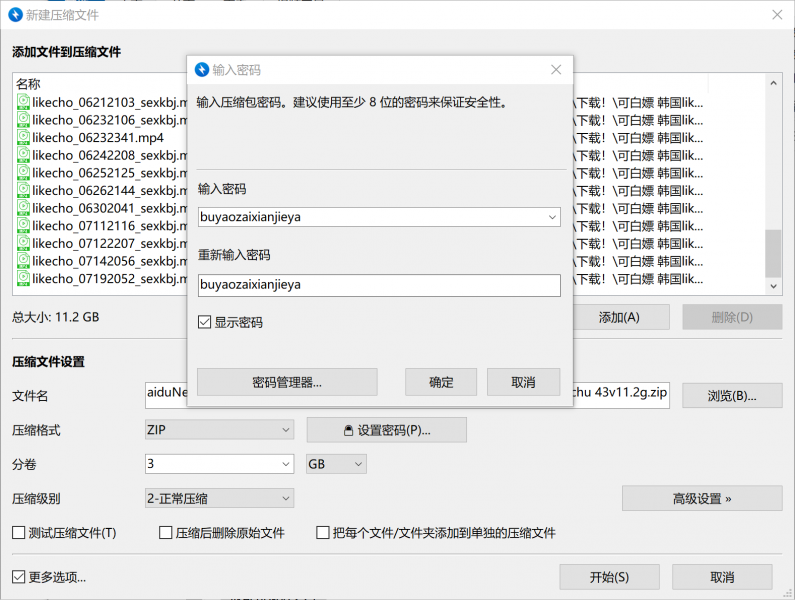Click file icon for likecho_06212103_sexkbj
Screen dimensions: 795x600
[23, 102]
